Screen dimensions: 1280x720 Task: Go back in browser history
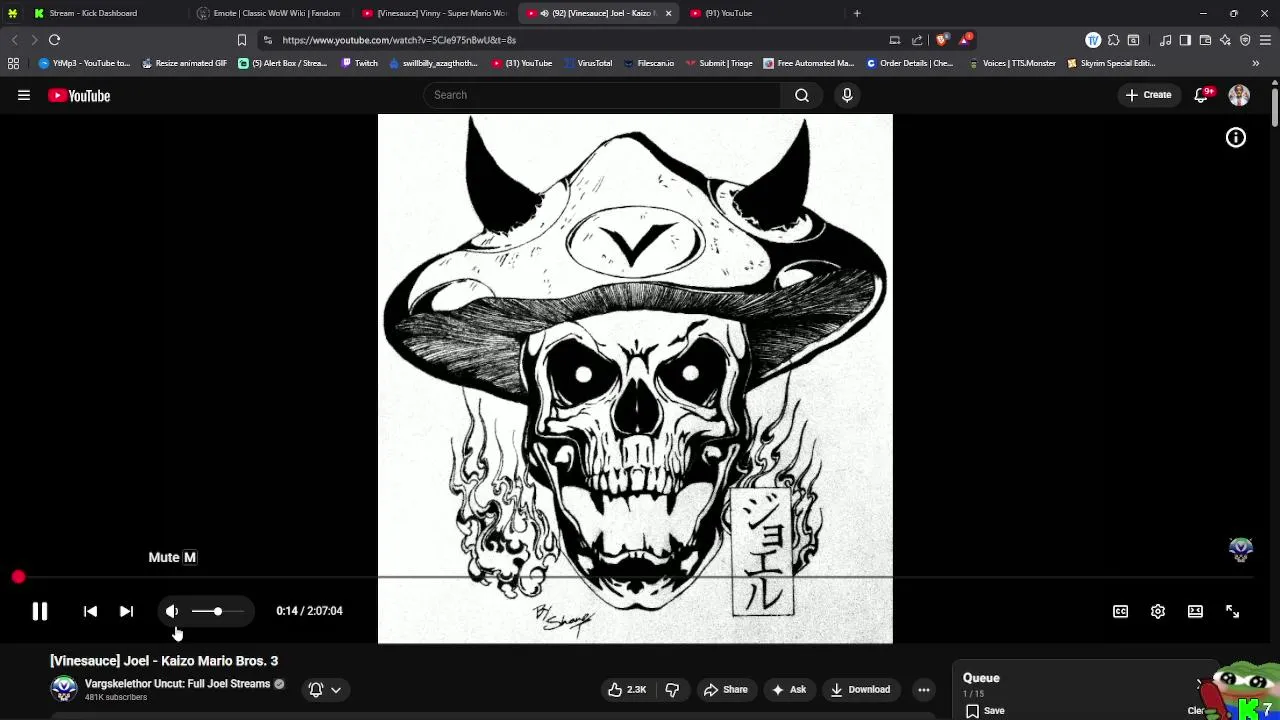pyautogui.click(x=14, y=40)
